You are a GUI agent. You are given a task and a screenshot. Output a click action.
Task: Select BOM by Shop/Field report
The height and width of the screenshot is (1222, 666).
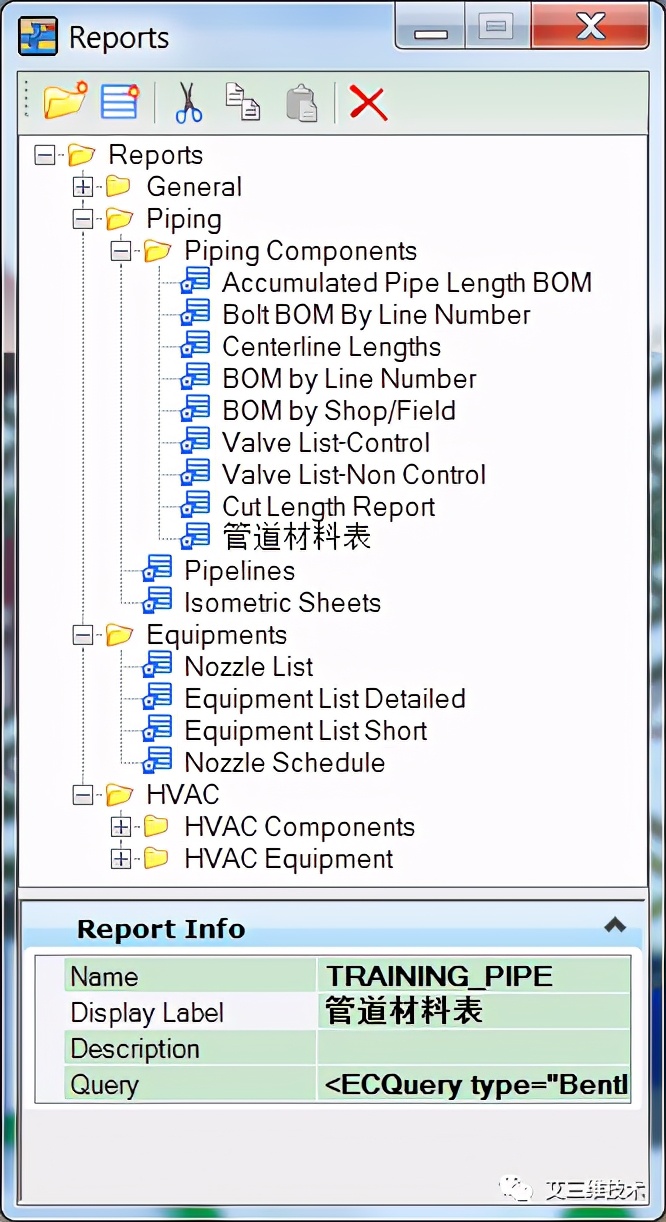(339, 411)
